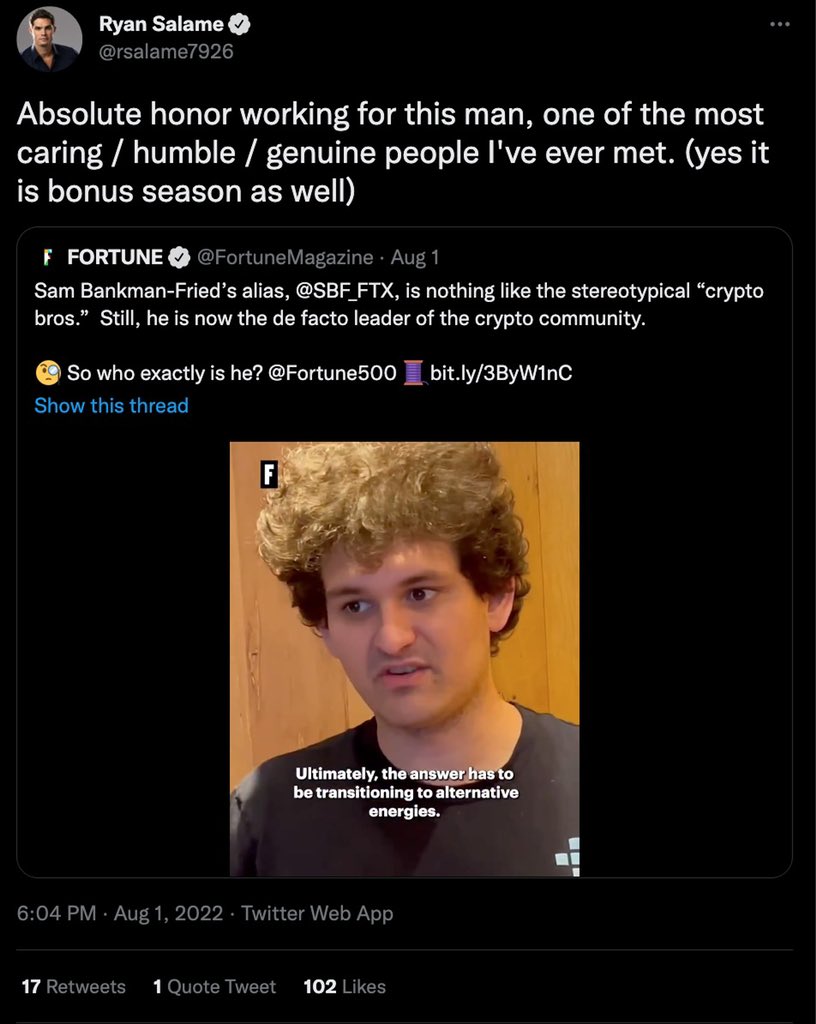The width and height of the screenshot is (816, 1024).
Task: Open the 102 Likes list
Action: tap(344, 986)
